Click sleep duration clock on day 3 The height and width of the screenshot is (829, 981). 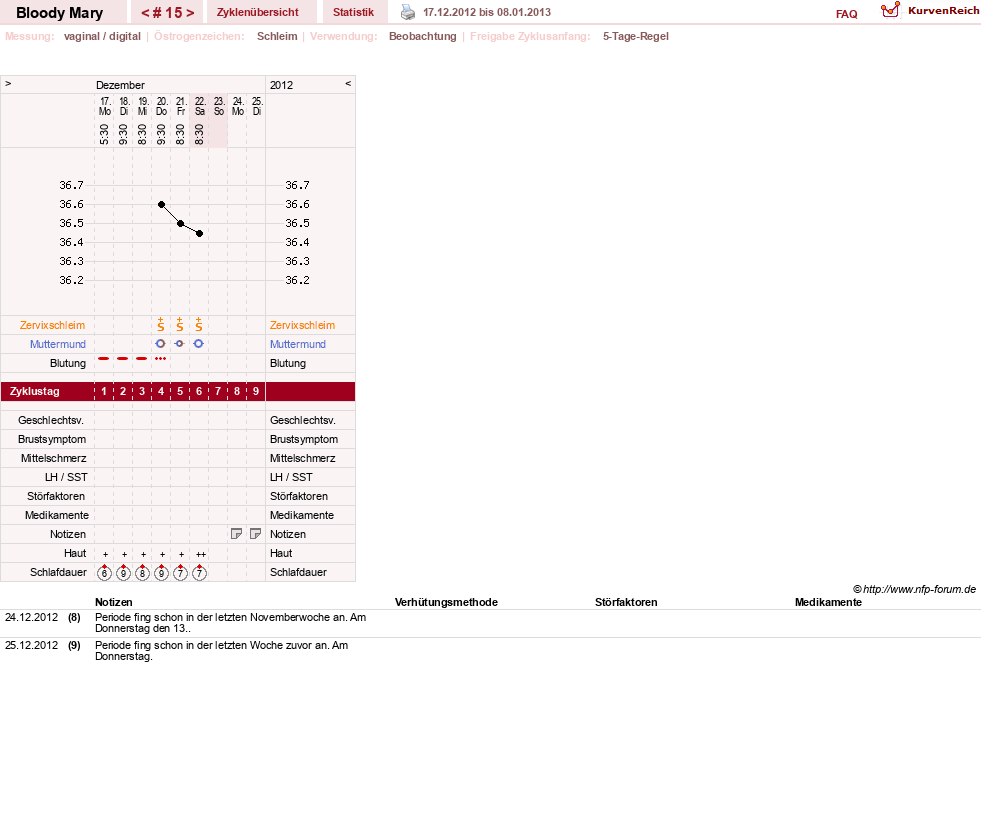click(x=142, y=572)
